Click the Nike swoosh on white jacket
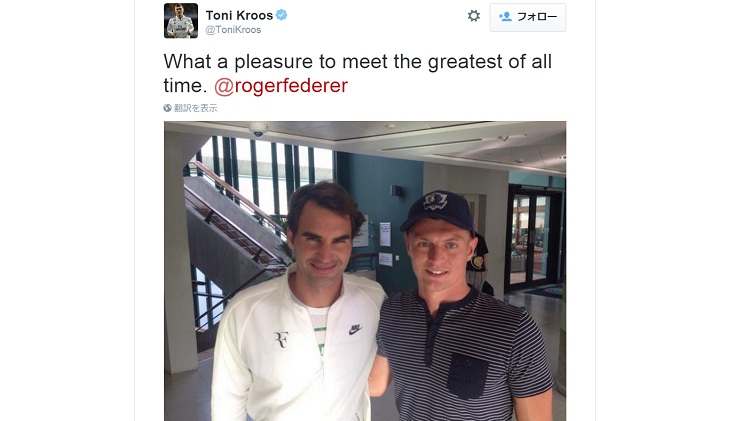This screenshot has width=750, height=421. [x=355, y=330]
